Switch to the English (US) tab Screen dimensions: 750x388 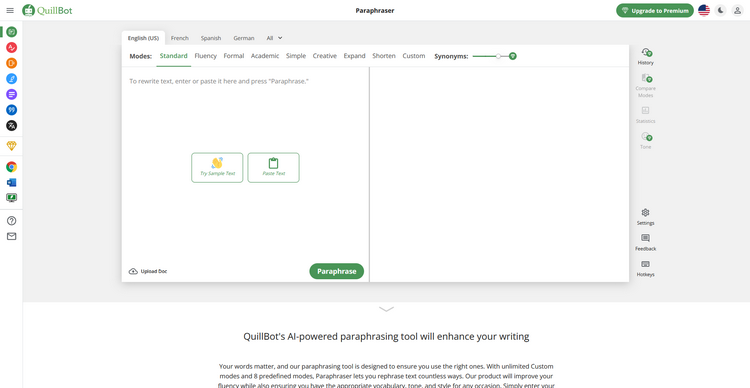tap(143, 38)
